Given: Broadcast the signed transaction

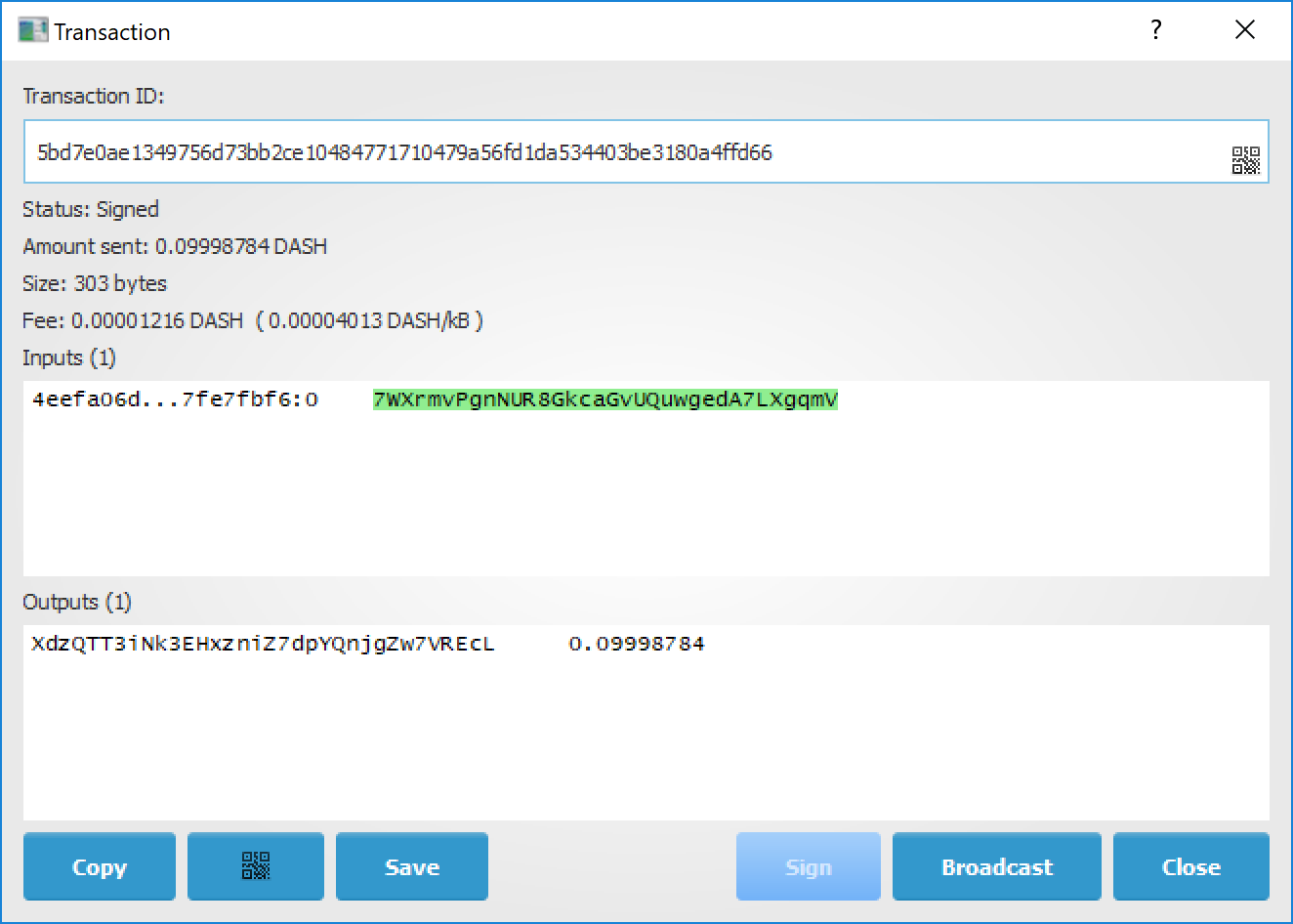Looking at the screenshot, I should (996, 866).
